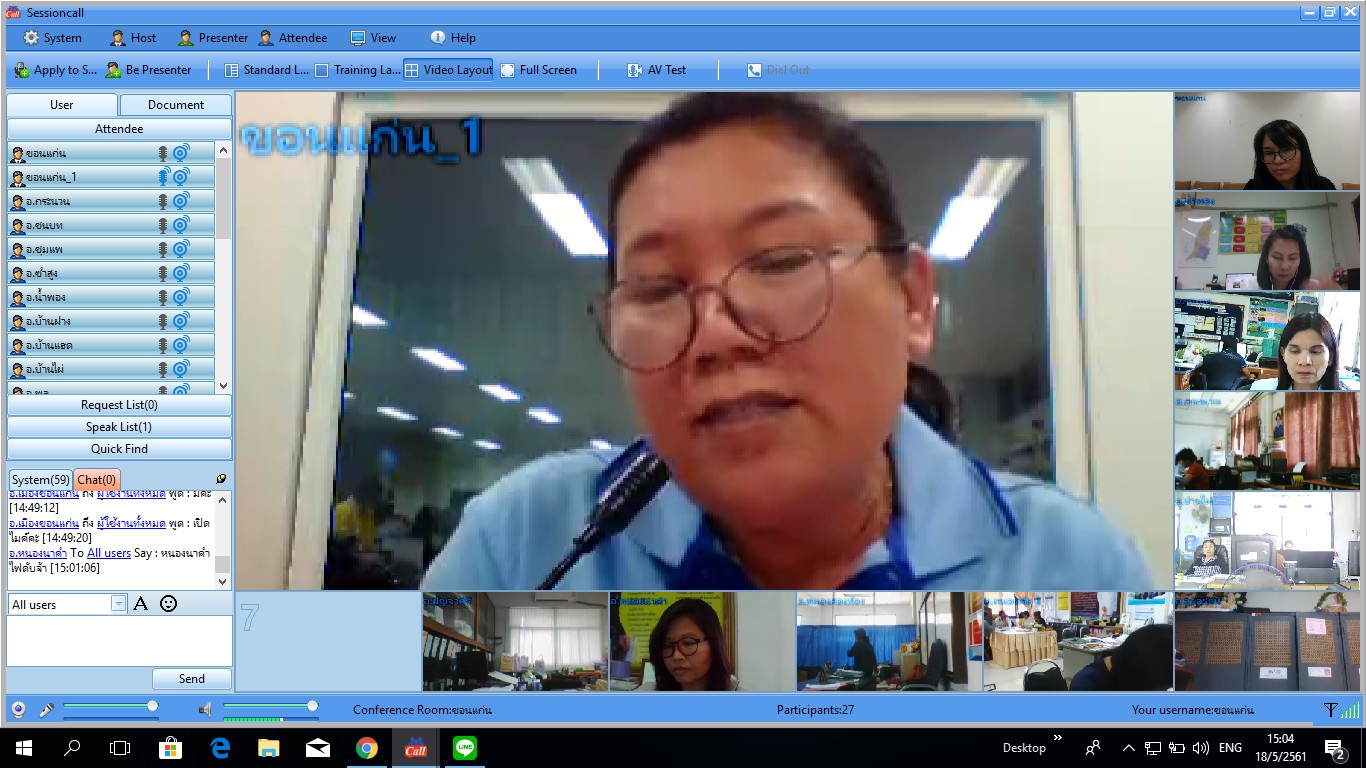
Task: Select bottom thumbnail of woman with glasses
Action: pyautogui.click(x=702, y=641)
